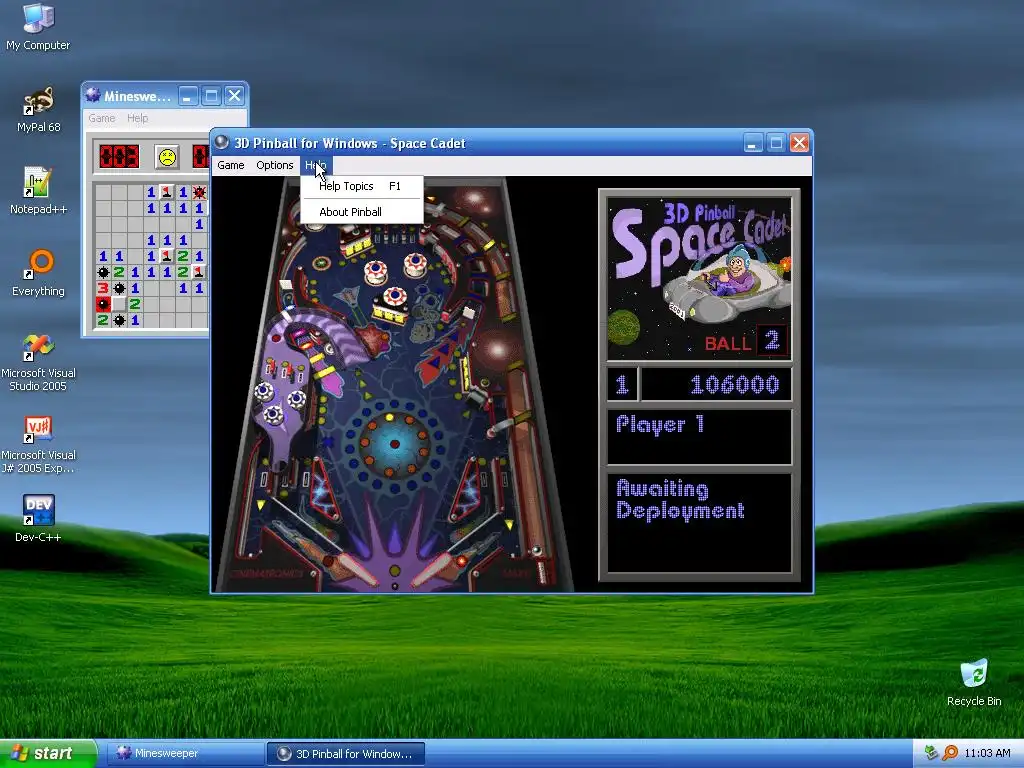This screenshot has width=1024, height=768.
Task: Click the left flipper on the pinball table
Action: pos(350,570)
